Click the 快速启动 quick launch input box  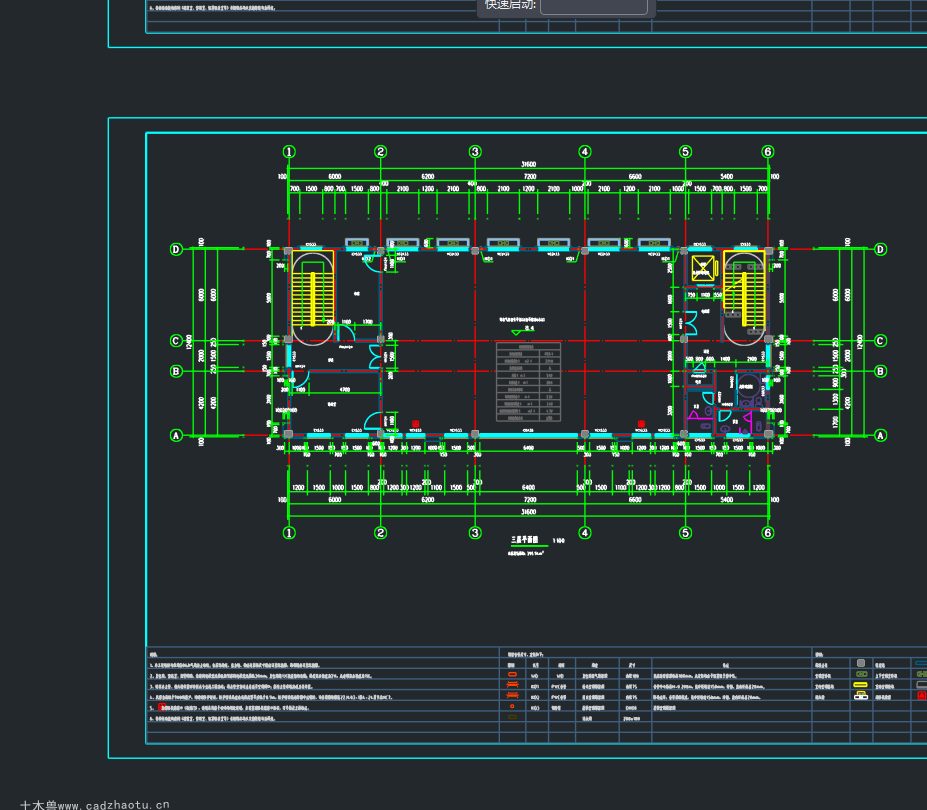tap(594, 6)
